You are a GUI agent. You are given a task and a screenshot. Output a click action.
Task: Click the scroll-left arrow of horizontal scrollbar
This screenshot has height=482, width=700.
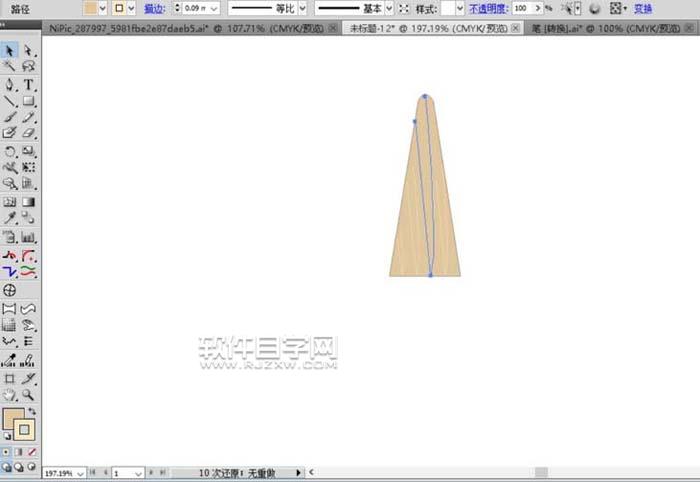(x=311, y=472)
